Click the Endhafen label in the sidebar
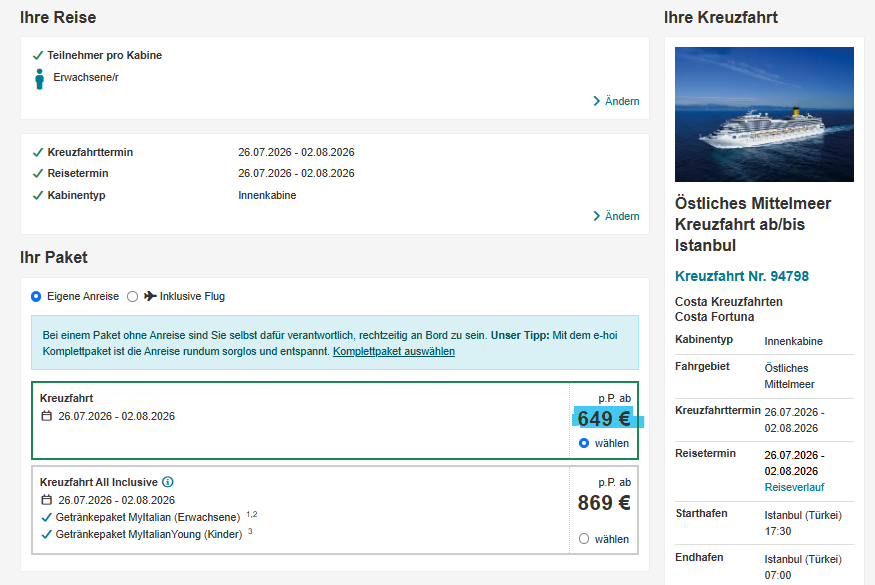Viewport: 875px width, 585px height. tap(699, 558)
